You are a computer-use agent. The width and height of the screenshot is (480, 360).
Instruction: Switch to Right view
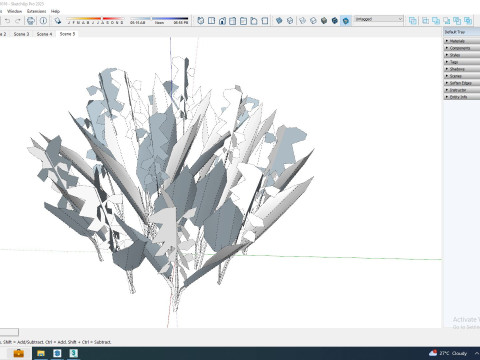point(233,21)
